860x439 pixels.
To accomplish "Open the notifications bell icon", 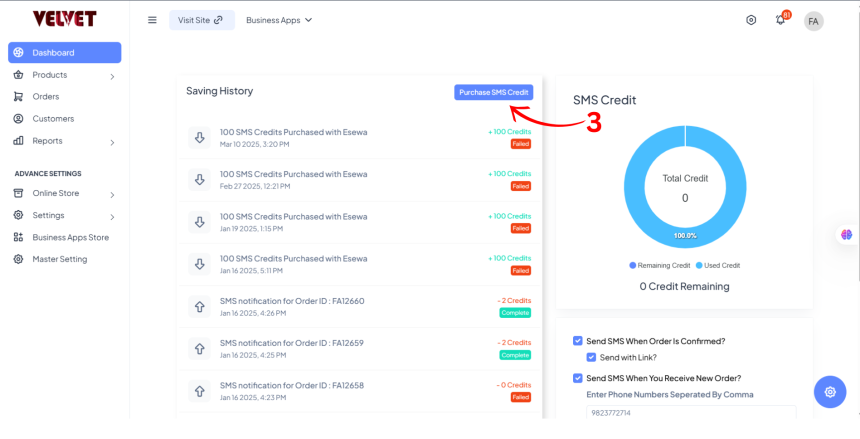I will (780, 20).
